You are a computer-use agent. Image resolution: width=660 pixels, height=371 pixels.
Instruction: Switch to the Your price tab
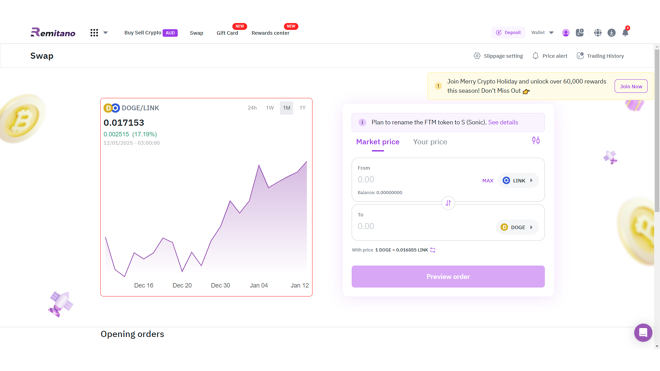coord(430,142)
